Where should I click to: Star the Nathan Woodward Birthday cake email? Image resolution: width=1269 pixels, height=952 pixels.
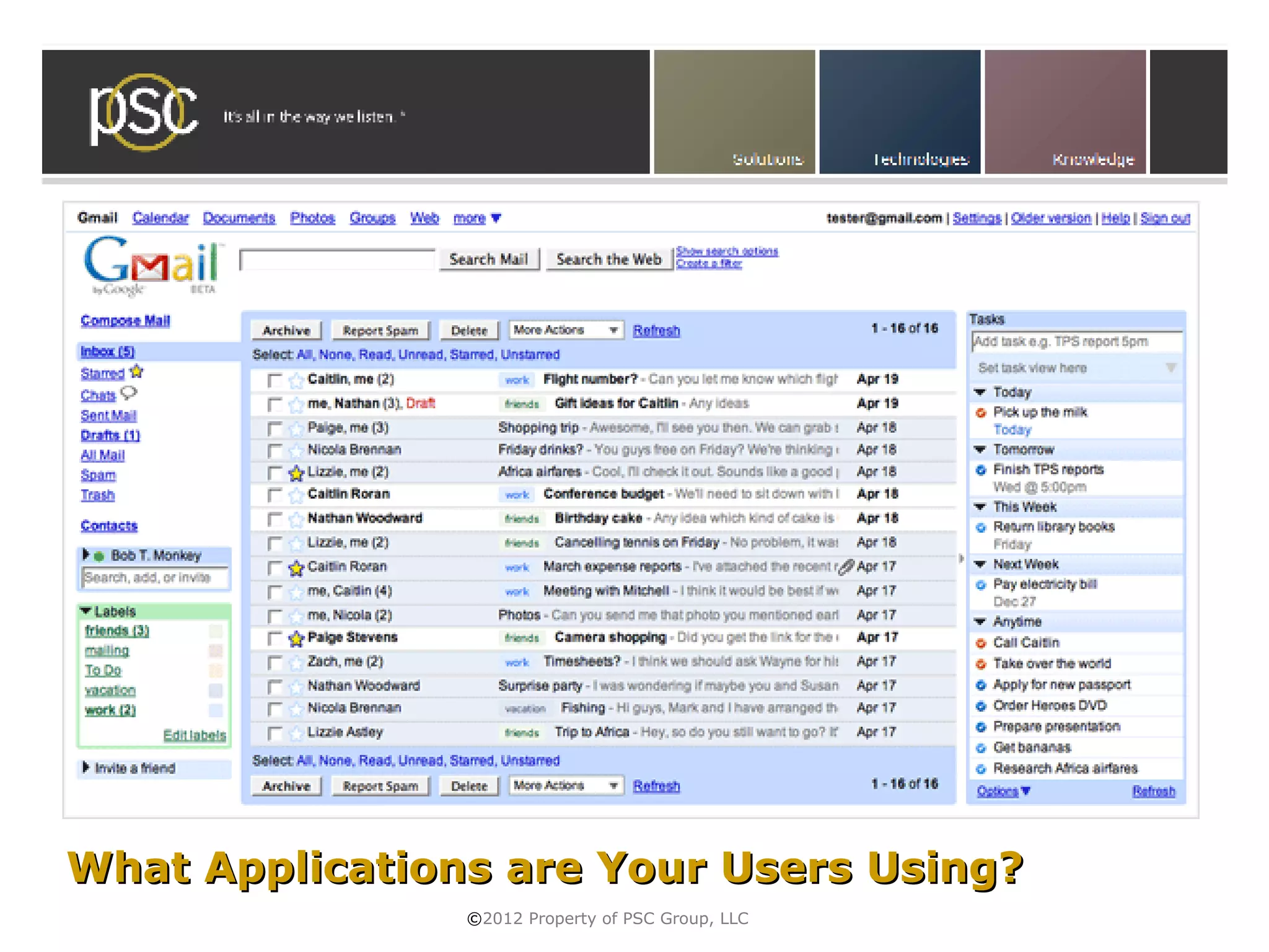(297, 519)
